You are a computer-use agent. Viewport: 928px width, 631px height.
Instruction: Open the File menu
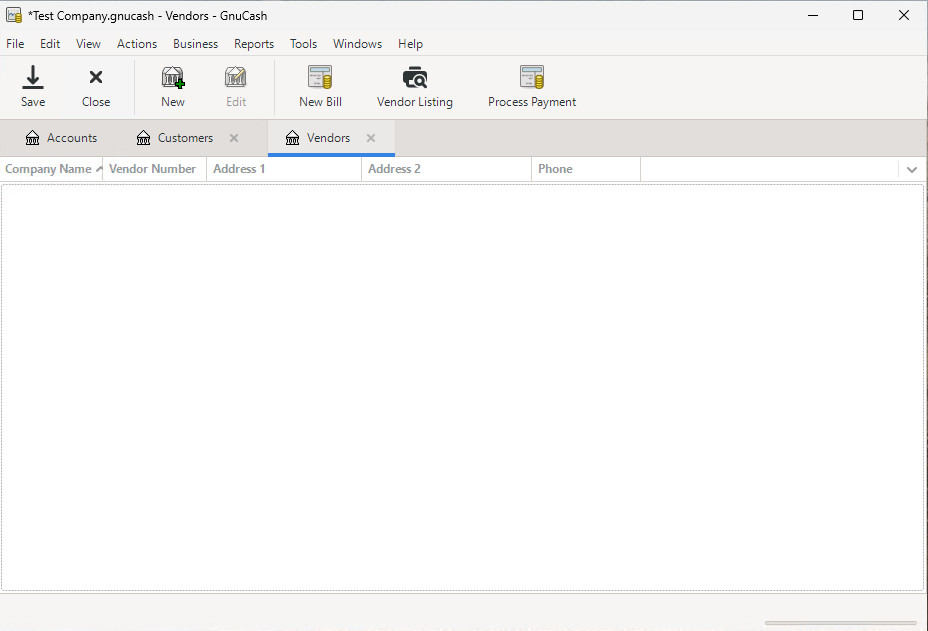[15, 44]
